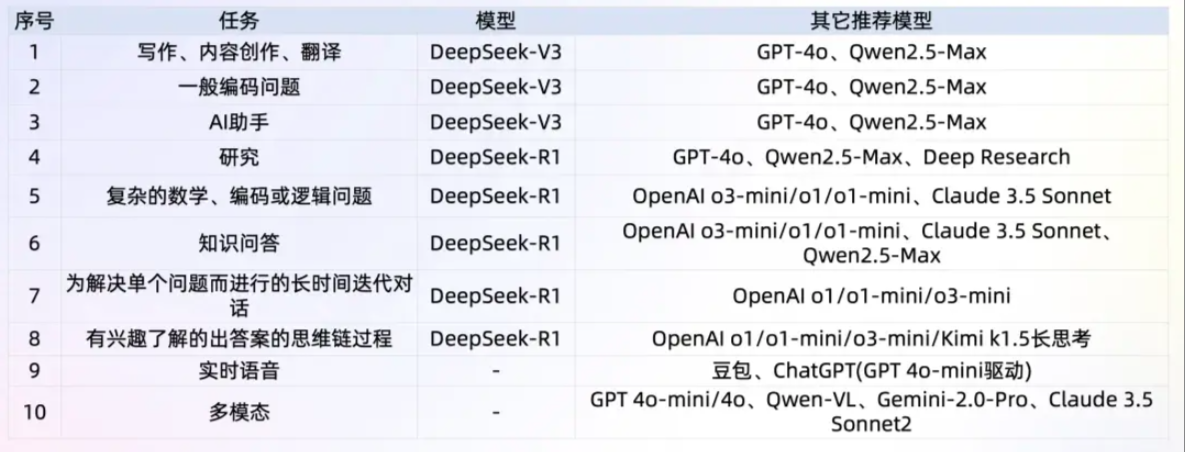This screenshot has height=452, width=1185.
Task: Click row number 4 in 序号 column
Action: click(x=34, y=157)
